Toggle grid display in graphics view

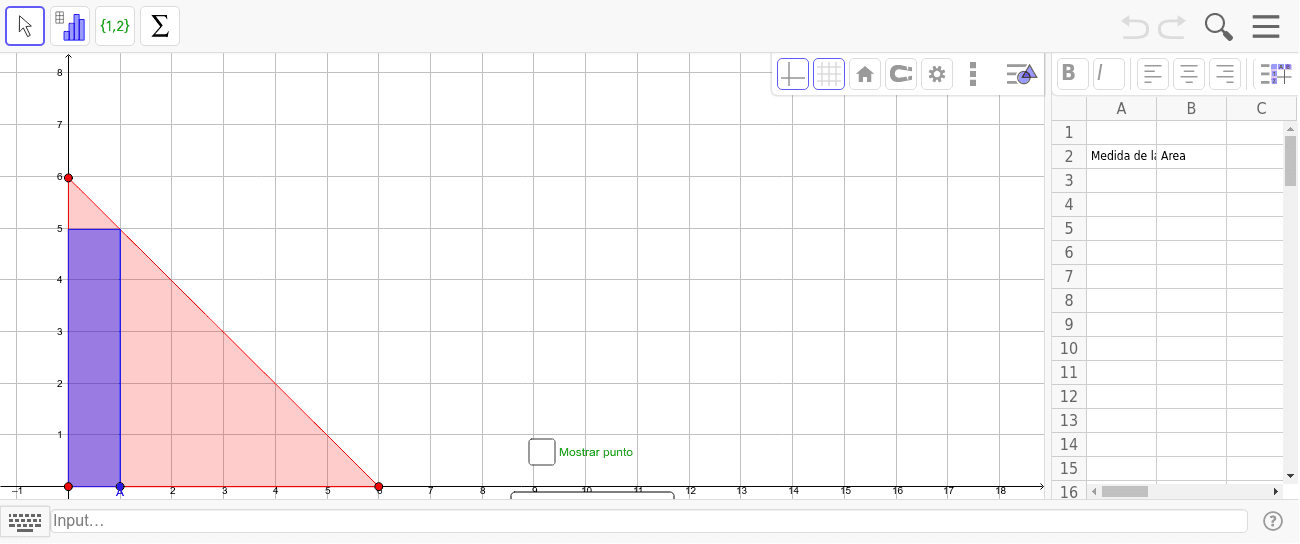click(829, 74)
